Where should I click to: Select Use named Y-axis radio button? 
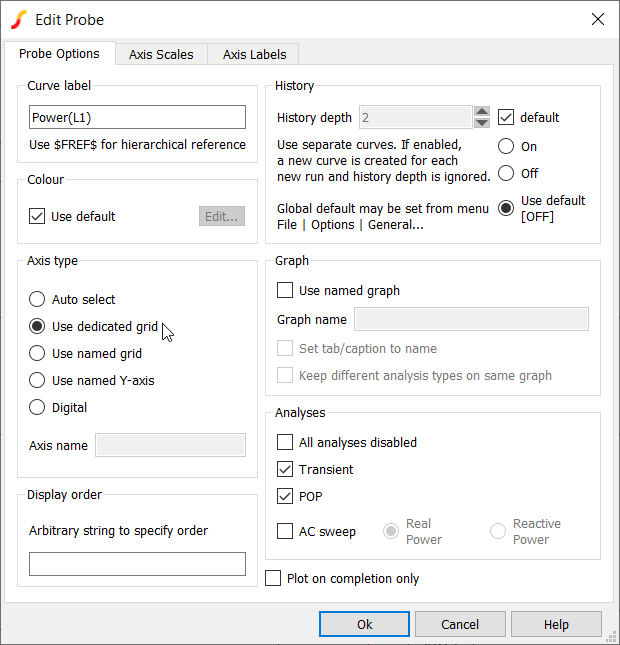38,380
